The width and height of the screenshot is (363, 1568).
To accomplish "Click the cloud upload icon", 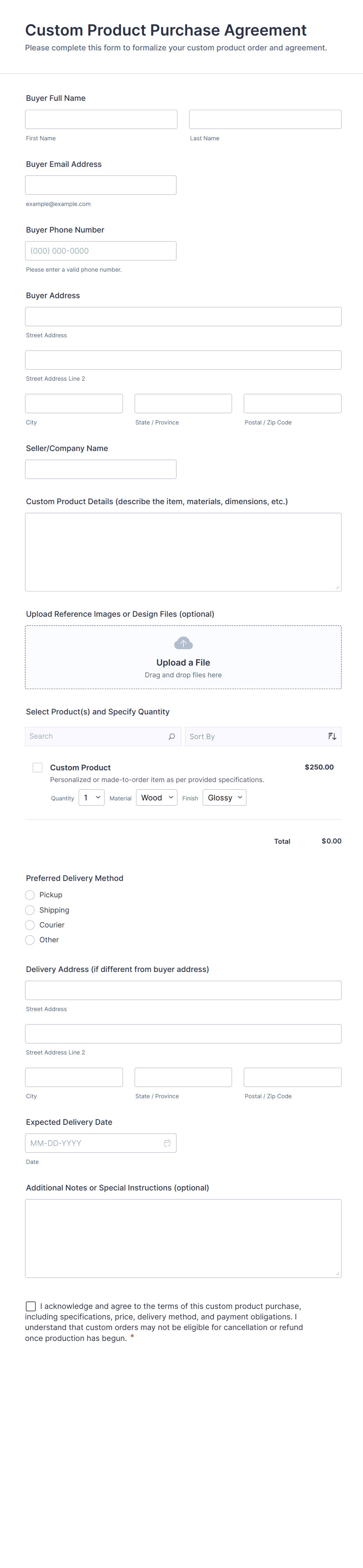I will coord(183,643).
